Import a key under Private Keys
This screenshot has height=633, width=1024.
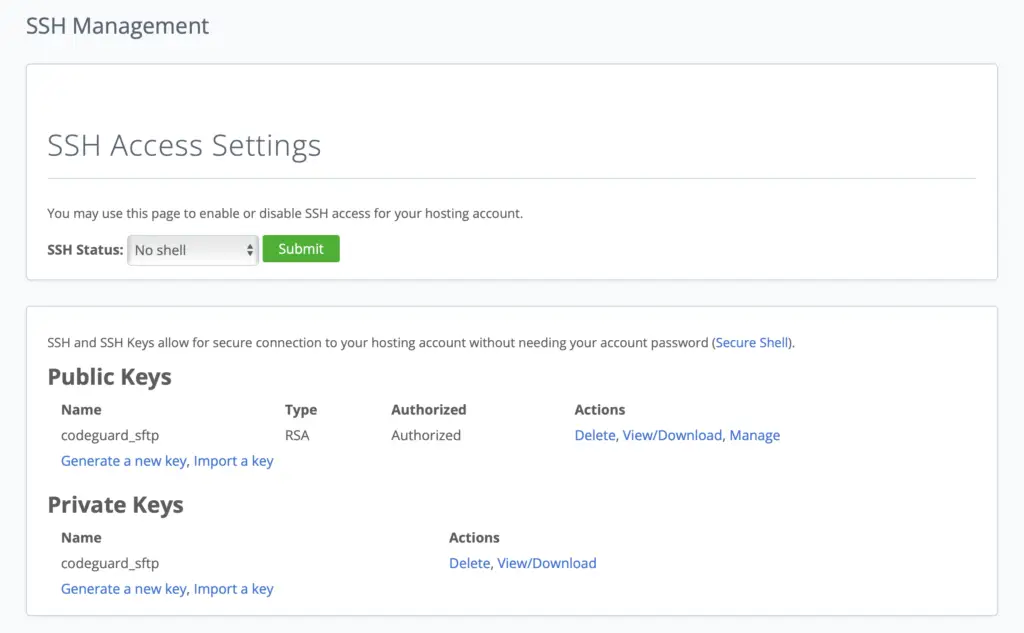pyautogui.click(x=233, y=589)
